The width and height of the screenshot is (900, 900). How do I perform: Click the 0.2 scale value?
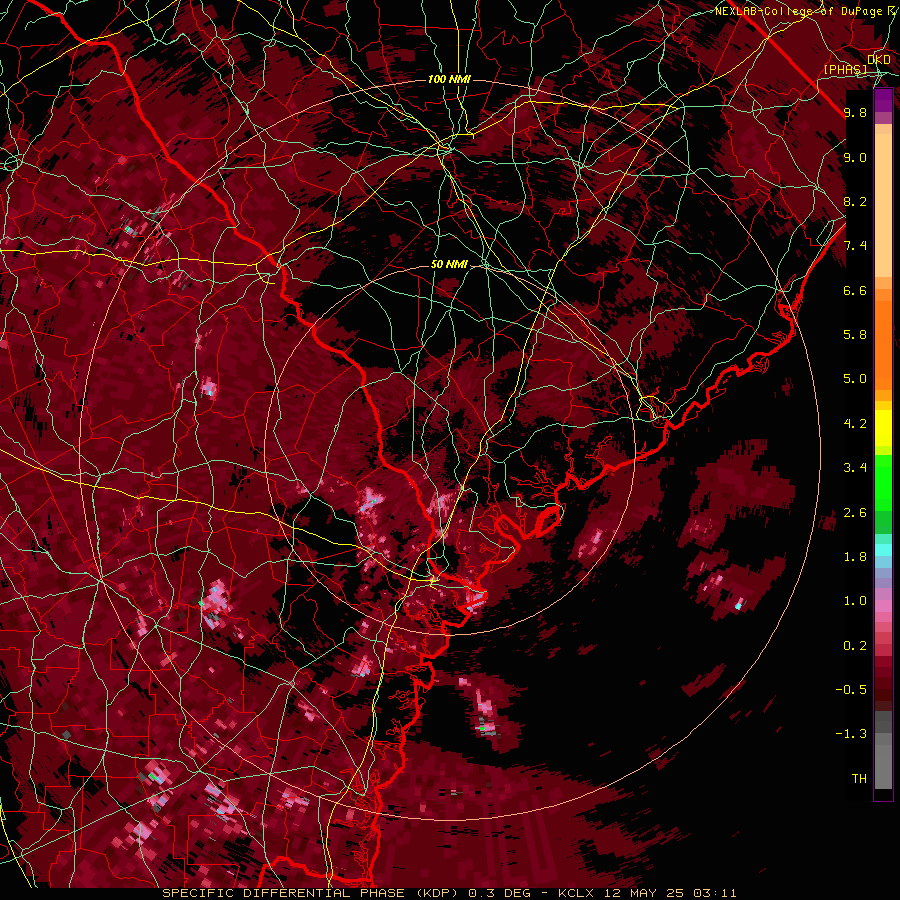[855, 646]
